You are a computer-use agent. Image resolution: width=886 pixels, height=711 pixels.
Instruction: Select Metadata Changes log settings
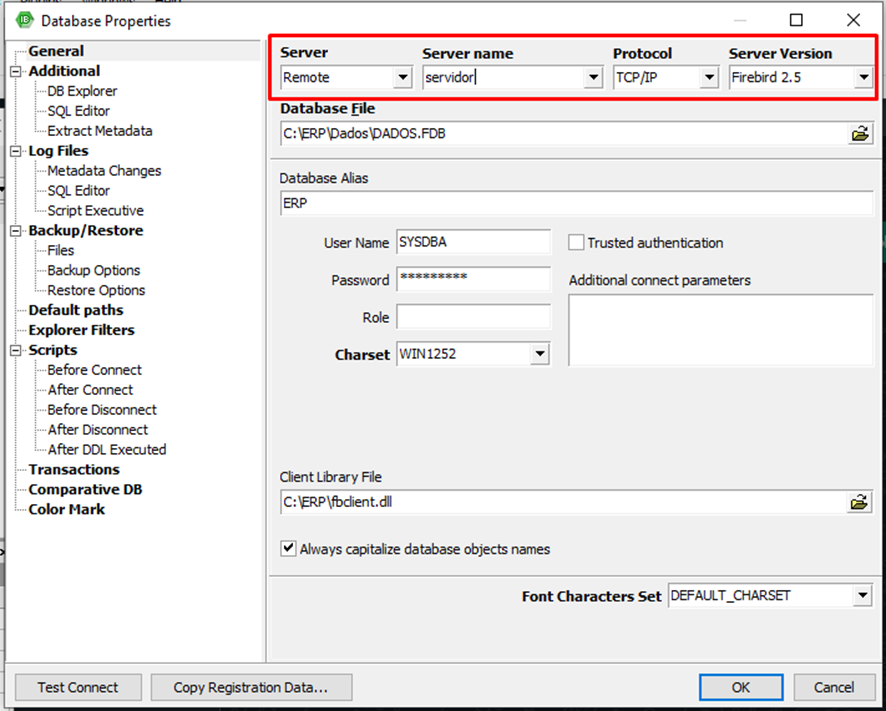pos(104,171)
